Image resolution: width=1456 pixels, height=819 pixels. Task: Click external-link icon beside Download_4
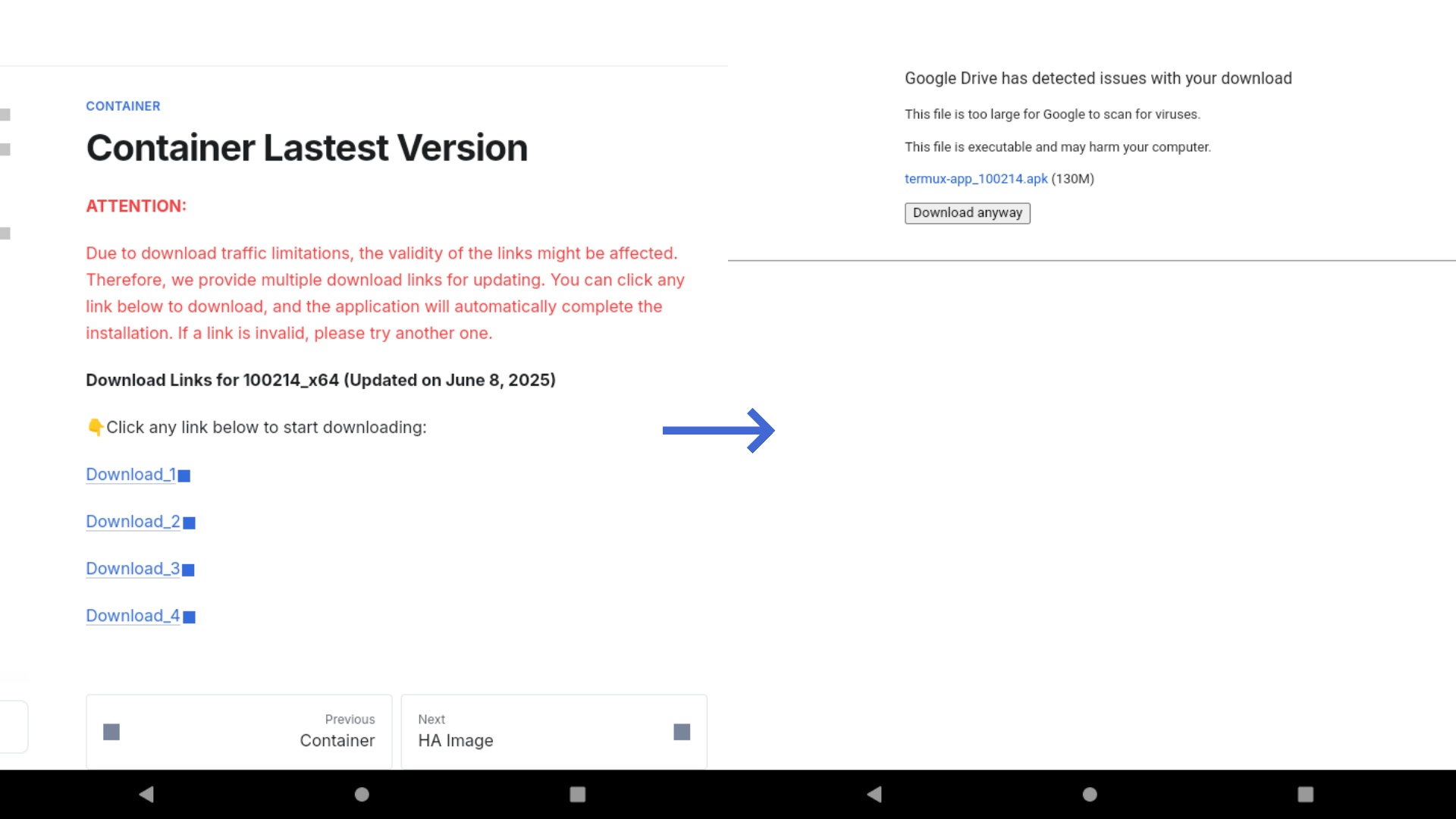coord(190,617)
